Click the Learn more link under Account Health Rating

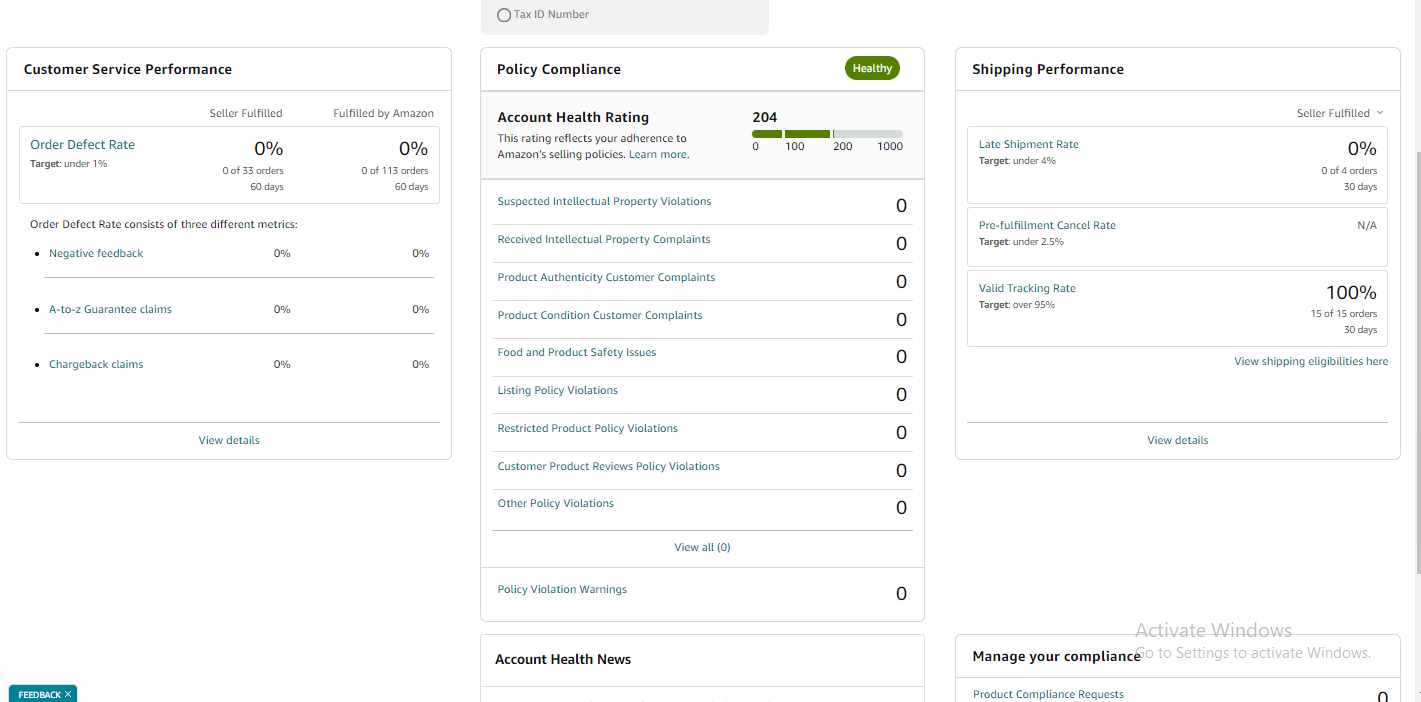point(658,155)
